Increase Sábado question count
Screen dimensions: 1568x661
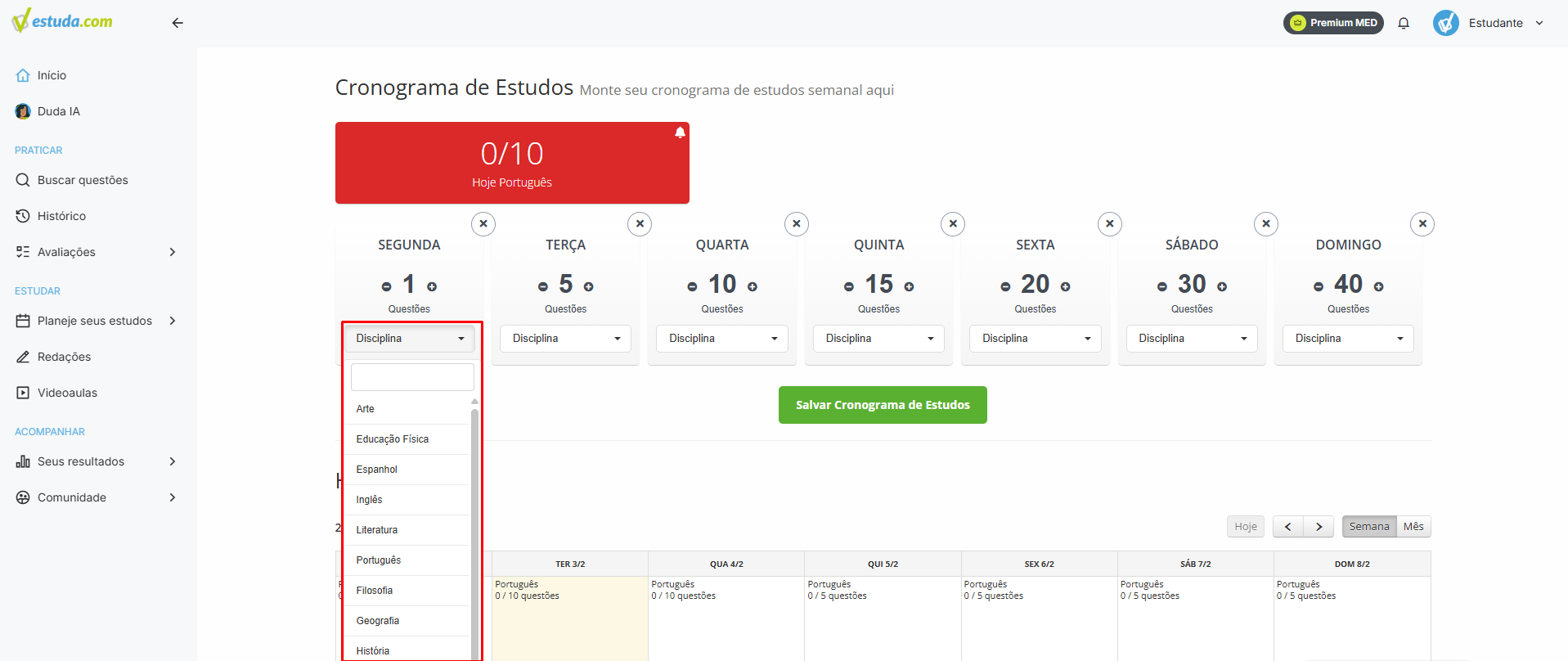[x=1222, y=286]
